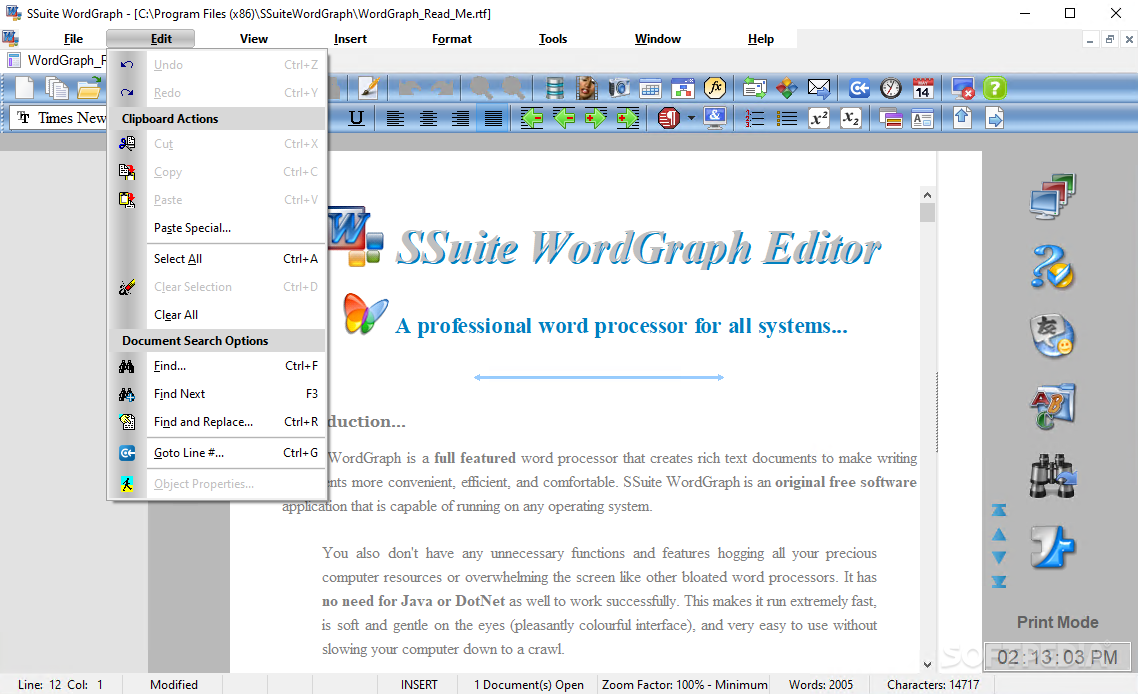Click the green question mark help icon
Image resolution: width=1138 pixels, height=694 pixels.
pyautogui.click(x=995, y=89)
